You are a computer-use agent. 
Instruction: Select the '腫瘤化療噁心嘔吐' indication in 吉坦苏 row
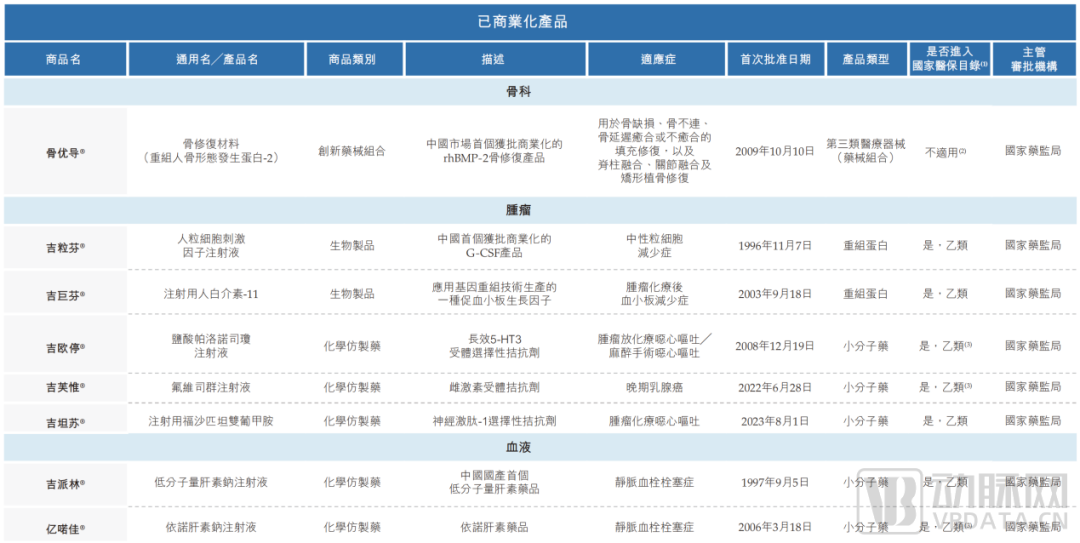(x=655, y=421)
